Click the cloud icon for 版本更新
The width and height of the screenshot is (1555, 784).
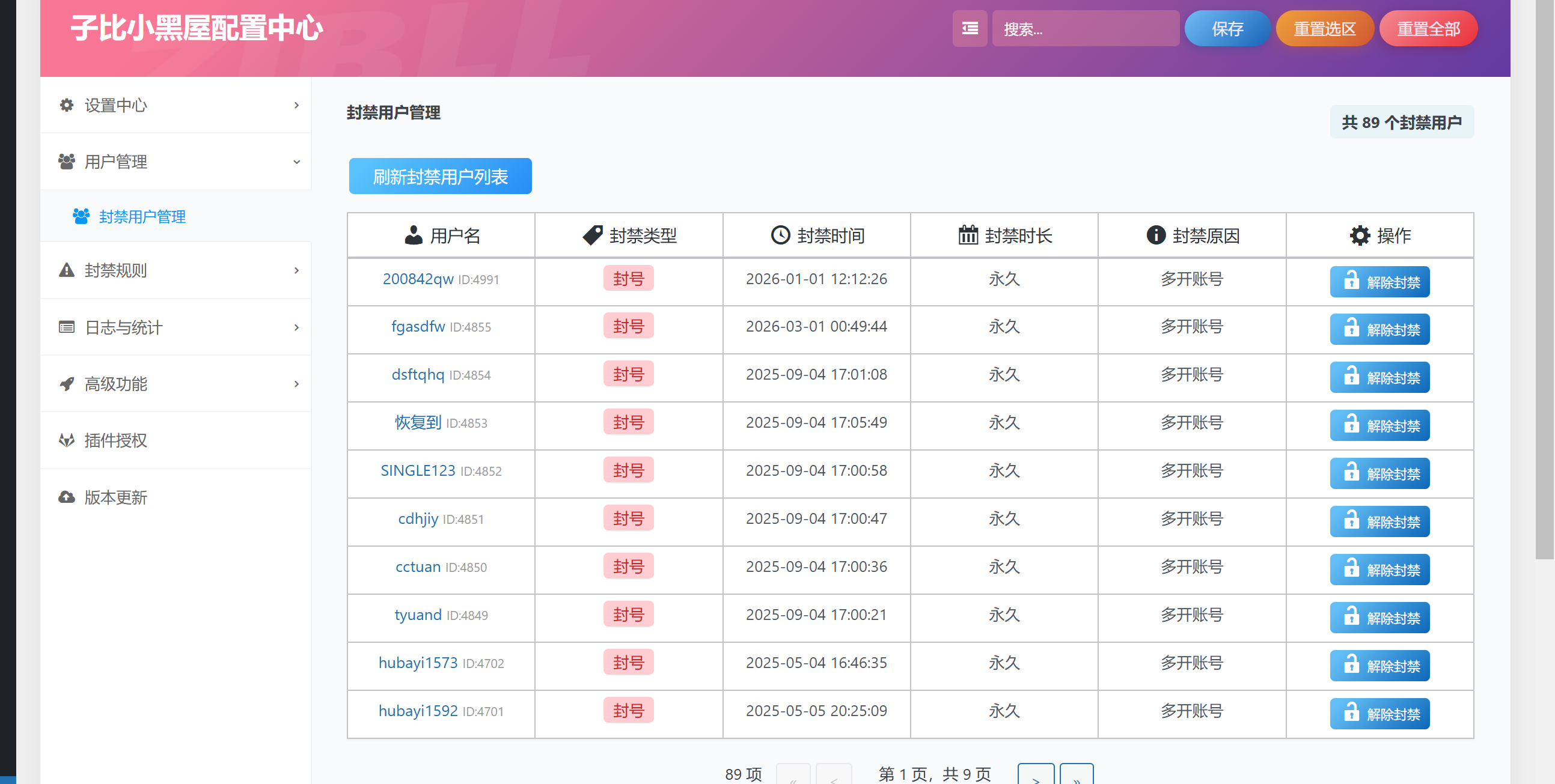tap(66, 497)
